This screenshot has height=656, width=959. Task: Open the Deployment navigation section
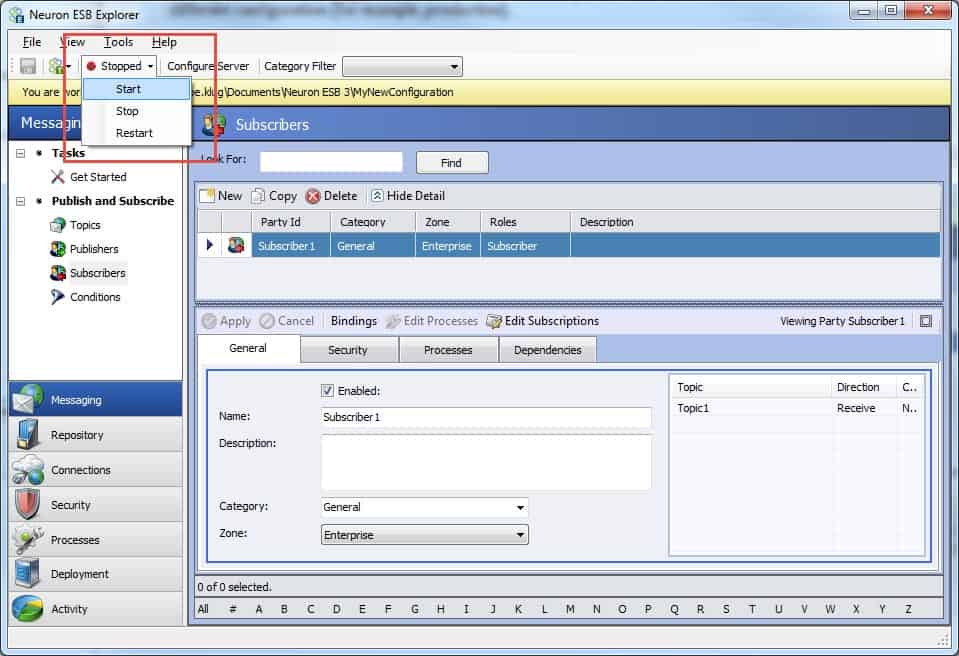[95, 574]
